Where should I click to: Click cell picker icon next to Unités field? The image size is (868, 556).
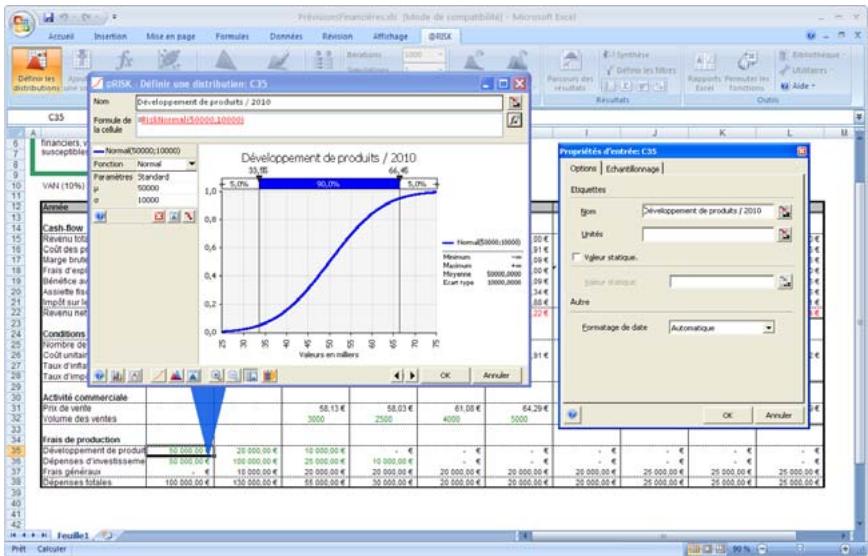pyautogui.click(x=785, y=234)
